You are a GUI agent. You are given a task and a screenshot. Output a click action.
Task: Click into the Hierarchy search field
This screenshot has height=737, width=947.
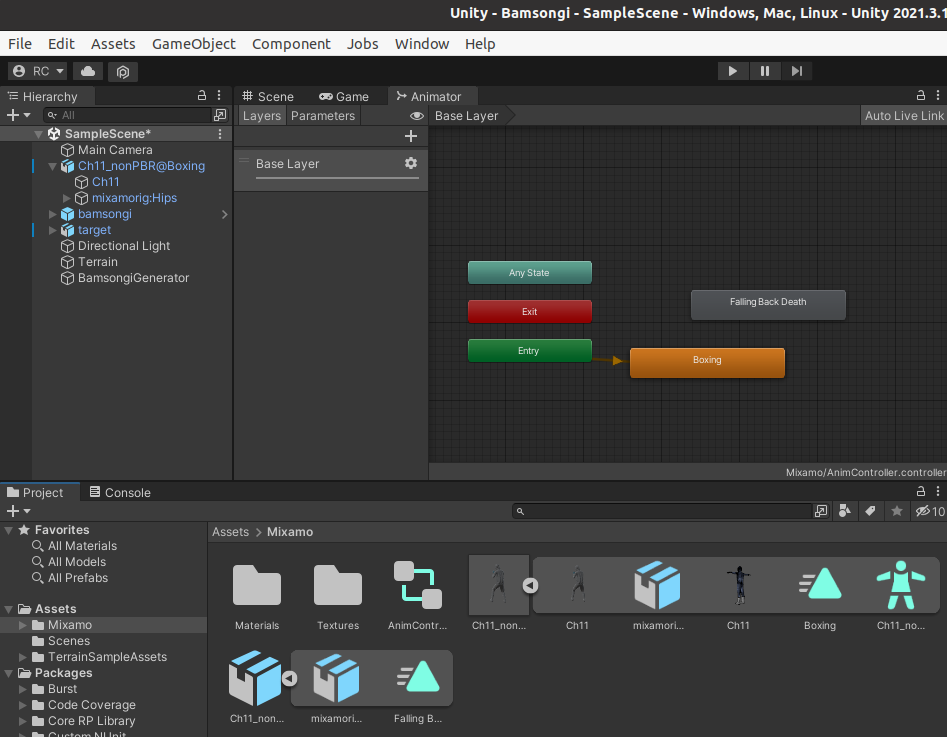[127, 115]
